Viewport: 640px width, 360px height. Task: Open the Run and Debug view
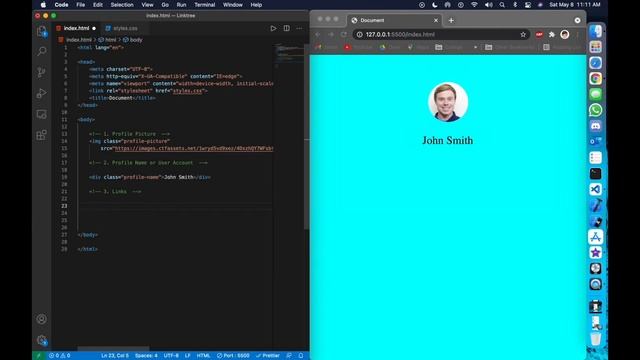(42, 93)
